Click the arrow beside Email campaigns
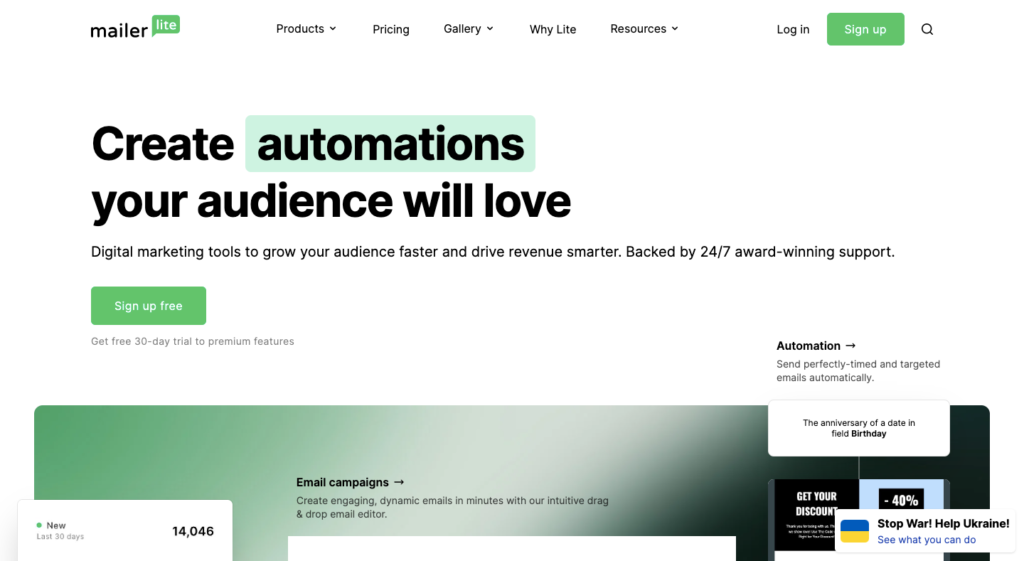This screenshot has width=1024, height=561. coord(399,482)
